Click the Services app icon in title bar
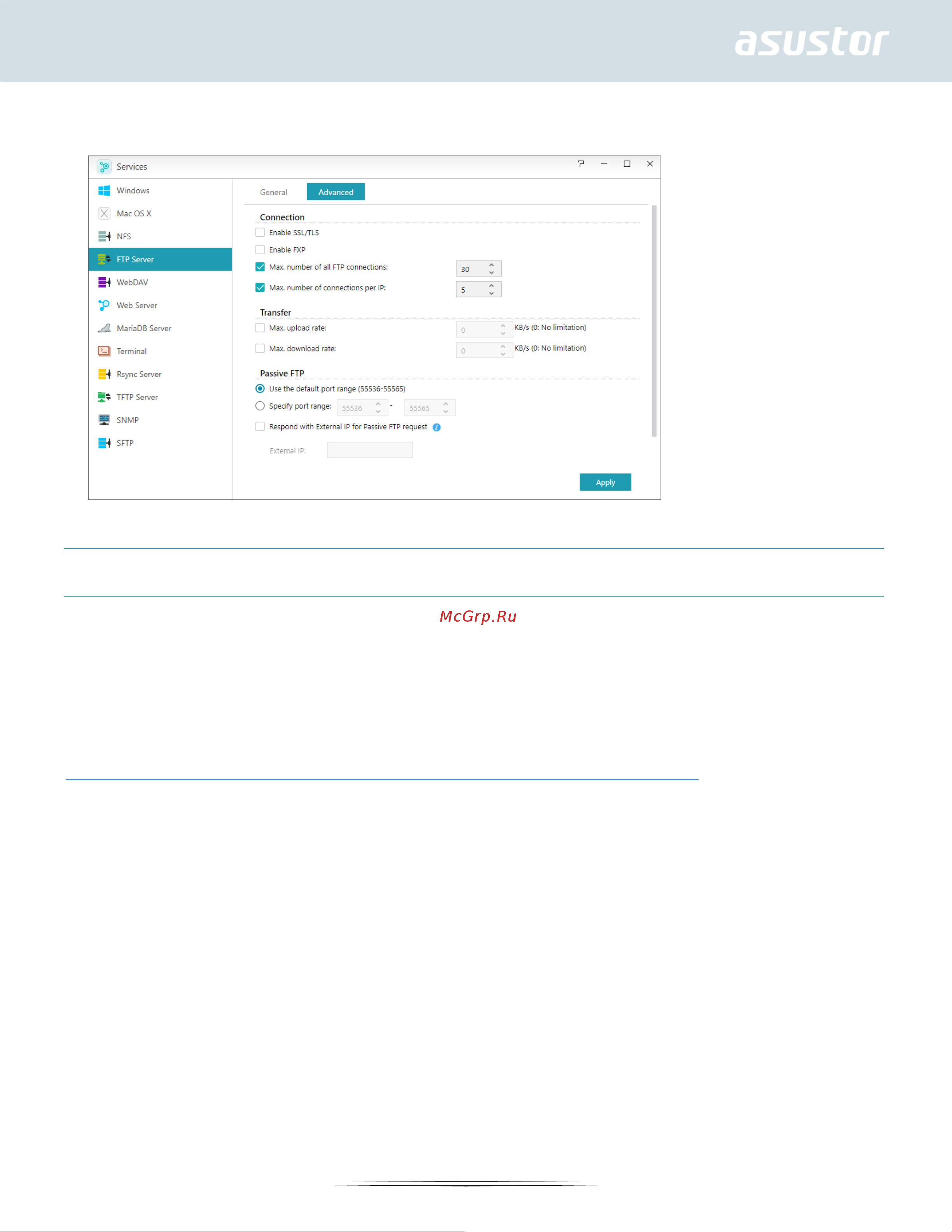 pos(104,166)
